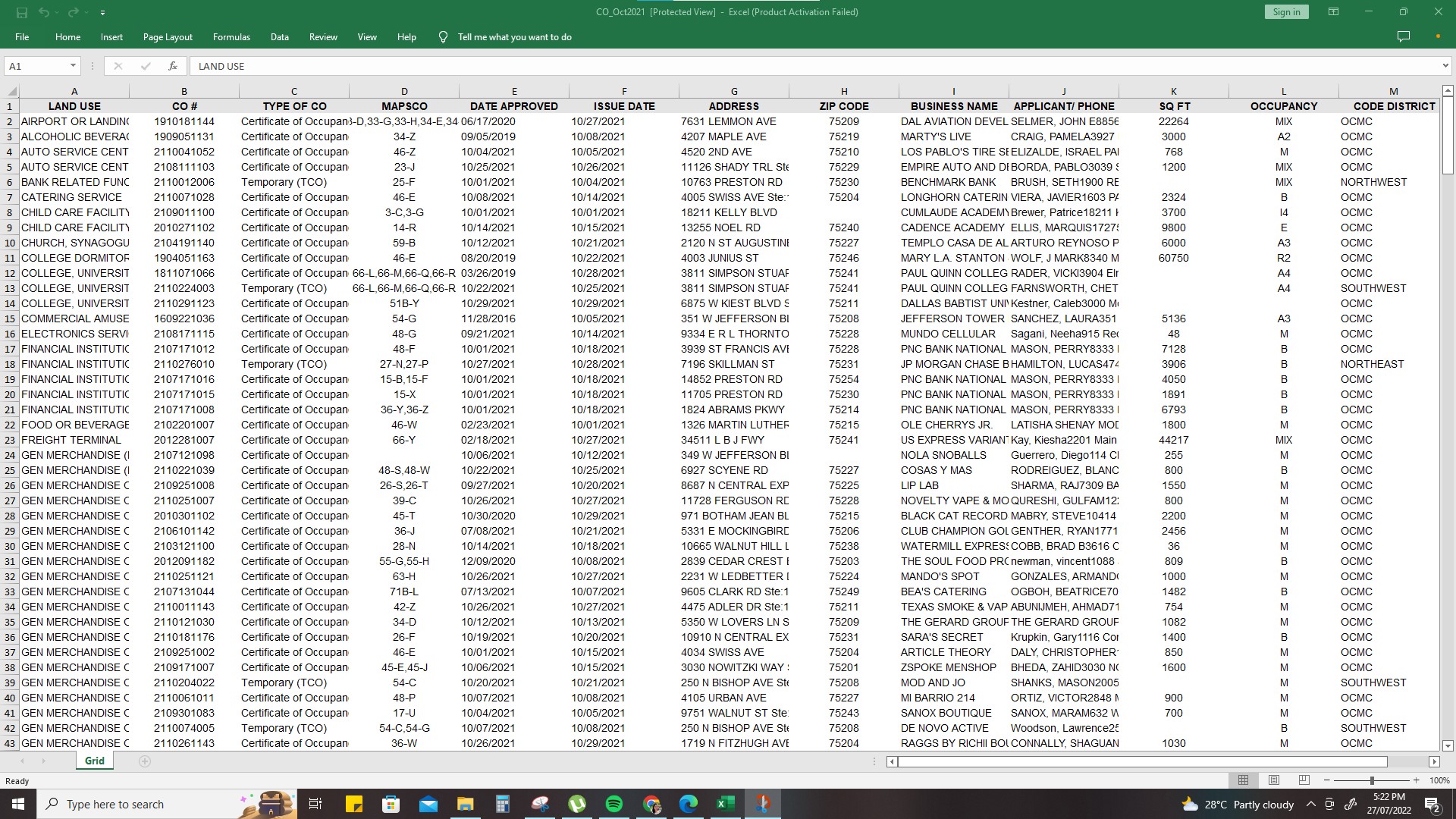Viewport: 1456px width, 819px height.
Task: Select column A header
Action: 74,91
